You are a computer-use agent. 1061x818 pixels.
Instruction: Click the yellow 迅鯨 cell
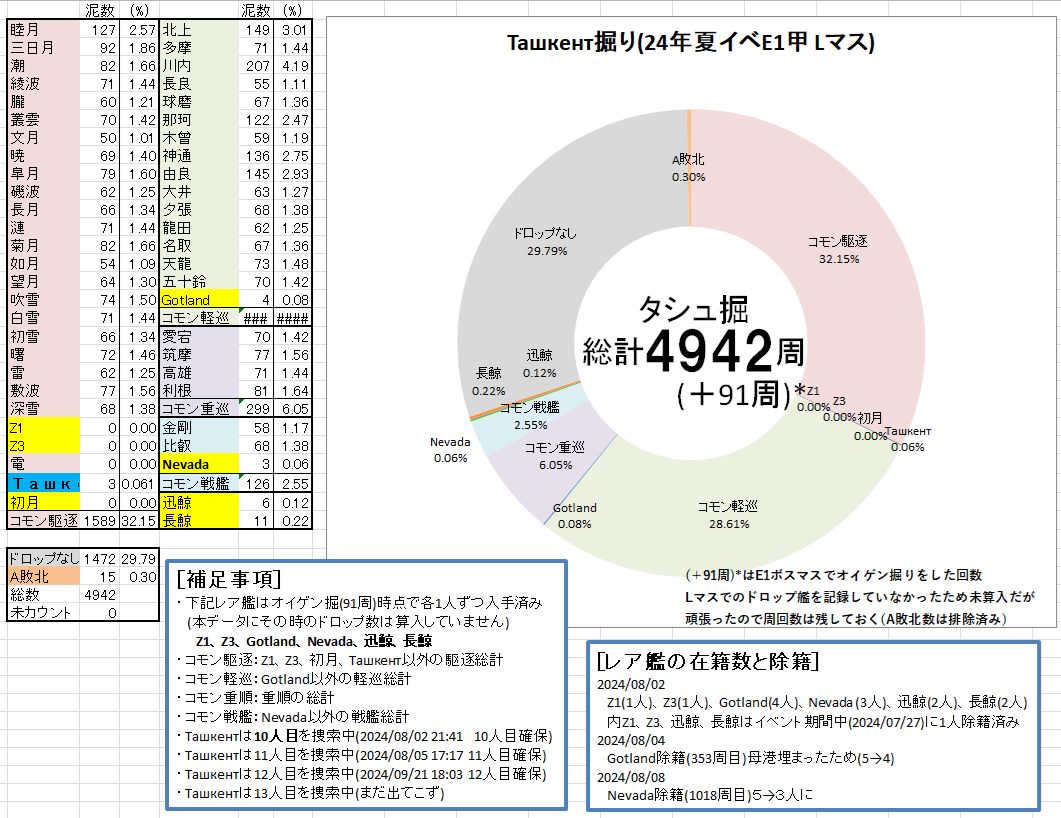click(199, 502)
